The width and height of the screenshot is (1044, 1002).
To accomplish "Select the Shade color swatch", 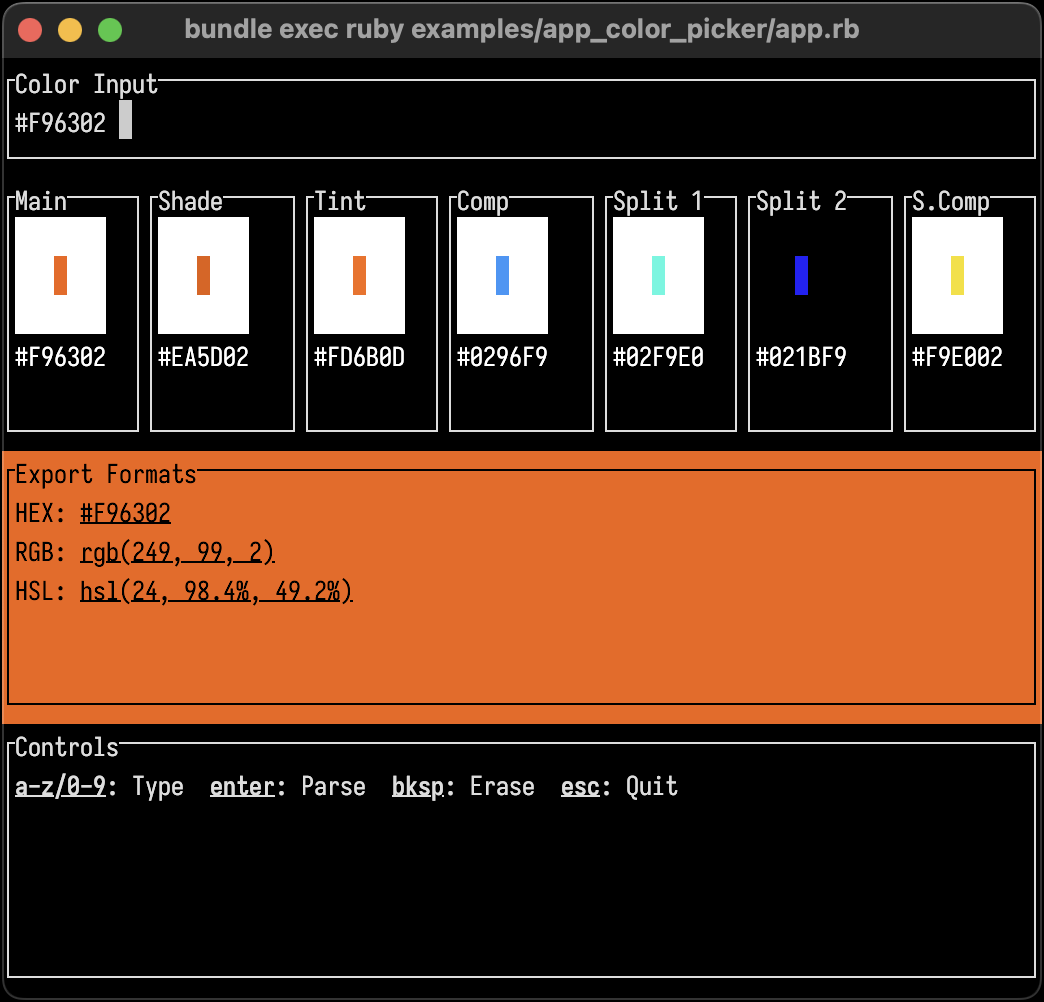I will coord(203,275).
